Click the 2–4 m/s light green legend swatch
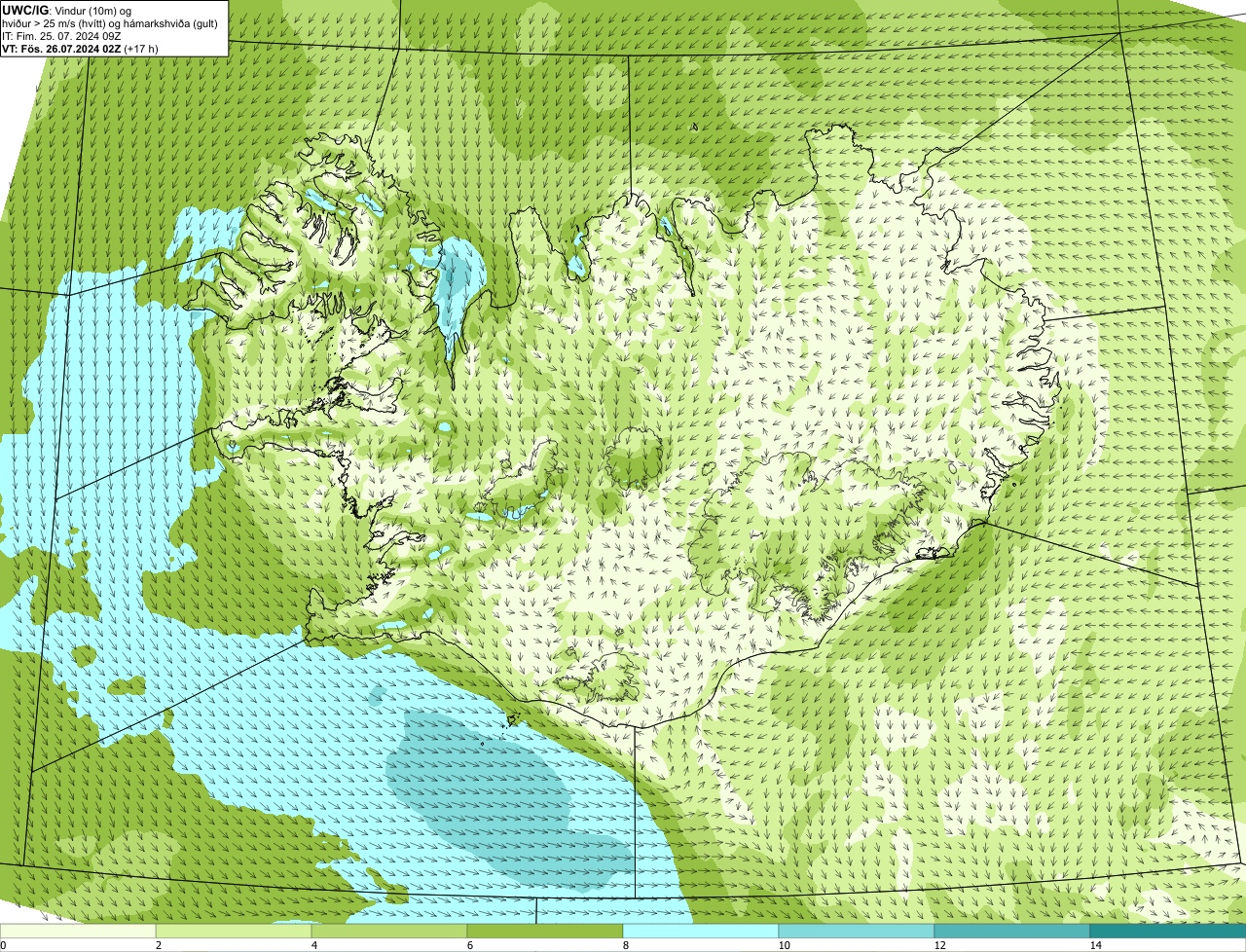 (234, 931)
